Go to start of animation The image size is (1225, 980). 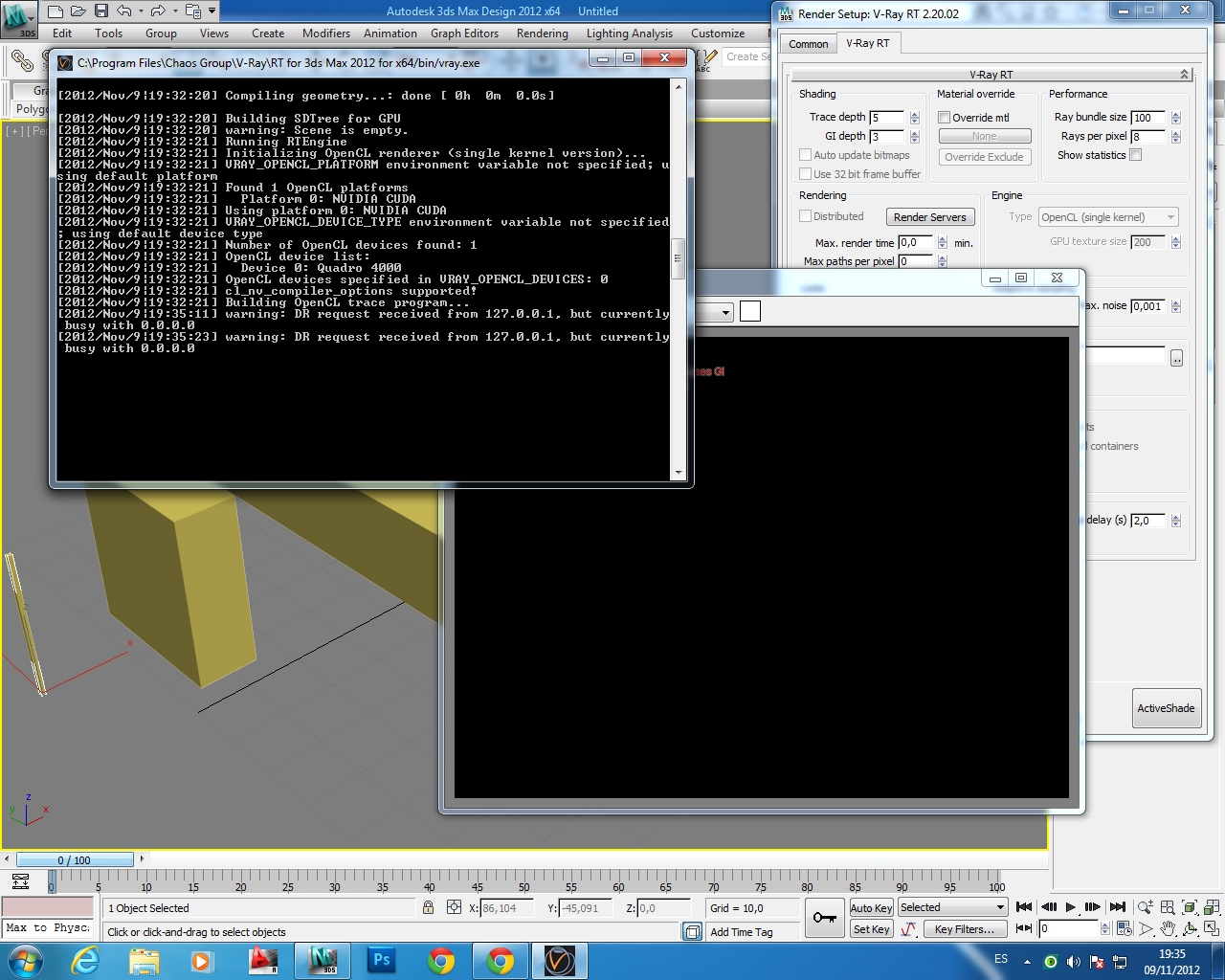click(1024, 907)
